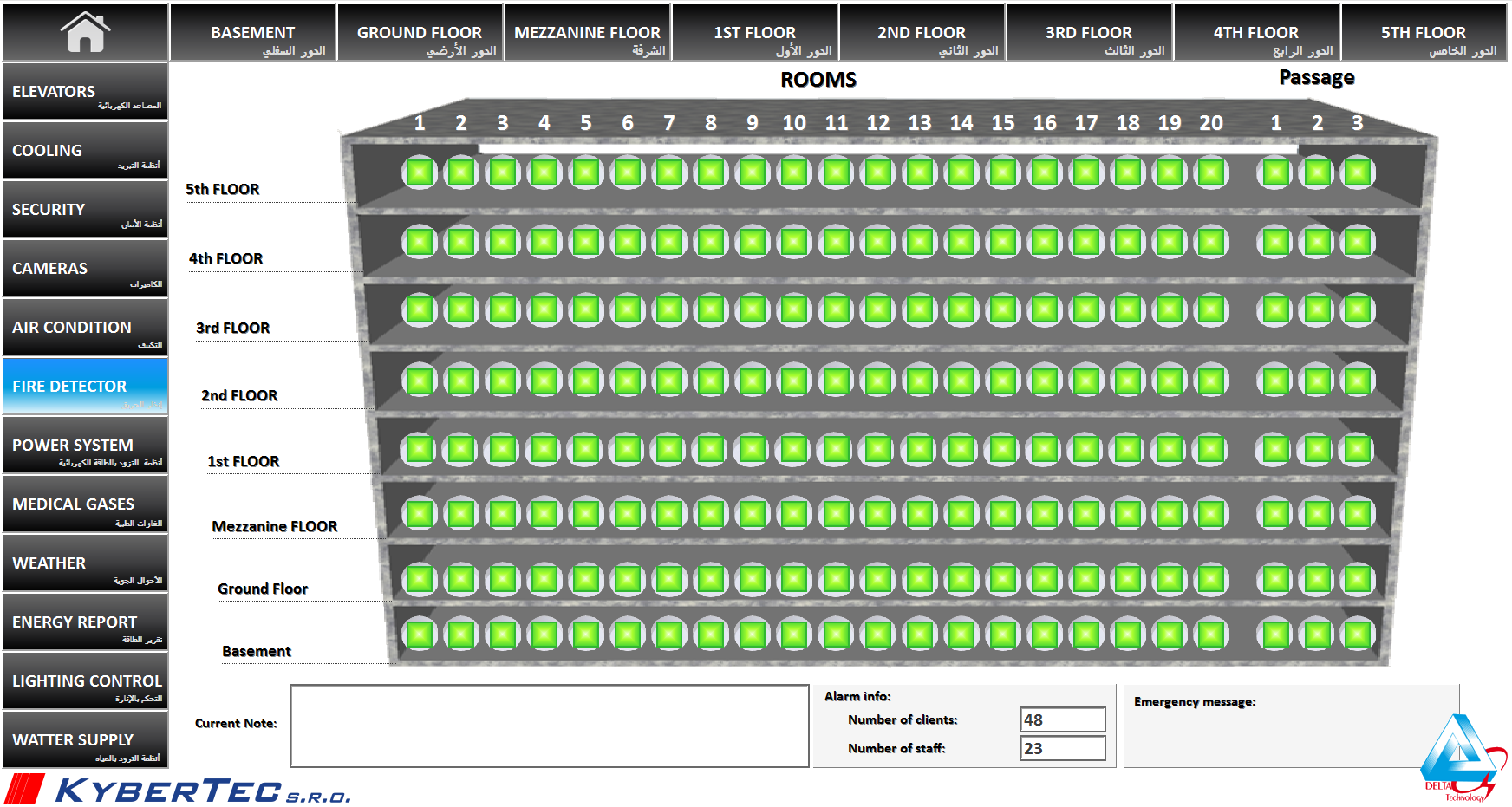Click Basement room 20 fire indicator
Screen dimensions: 1512x807
point(1210,635)
